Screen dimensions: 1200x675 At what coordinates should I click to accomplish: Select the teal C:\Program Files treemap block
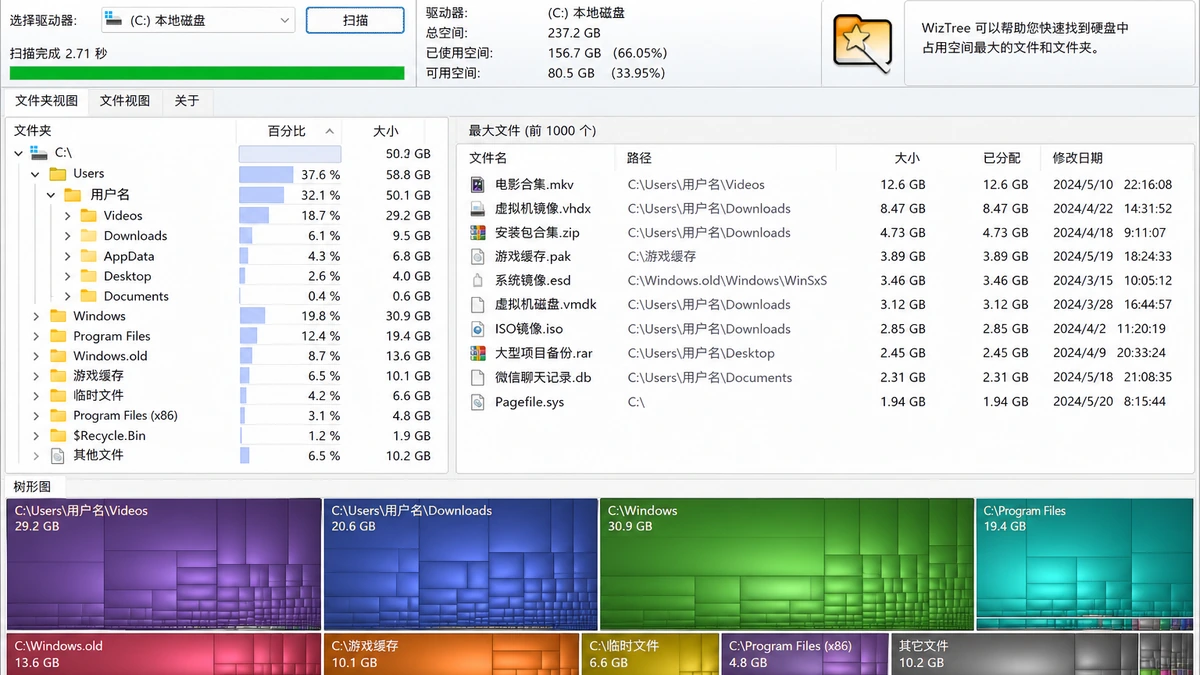click(x=1084, y=565)
